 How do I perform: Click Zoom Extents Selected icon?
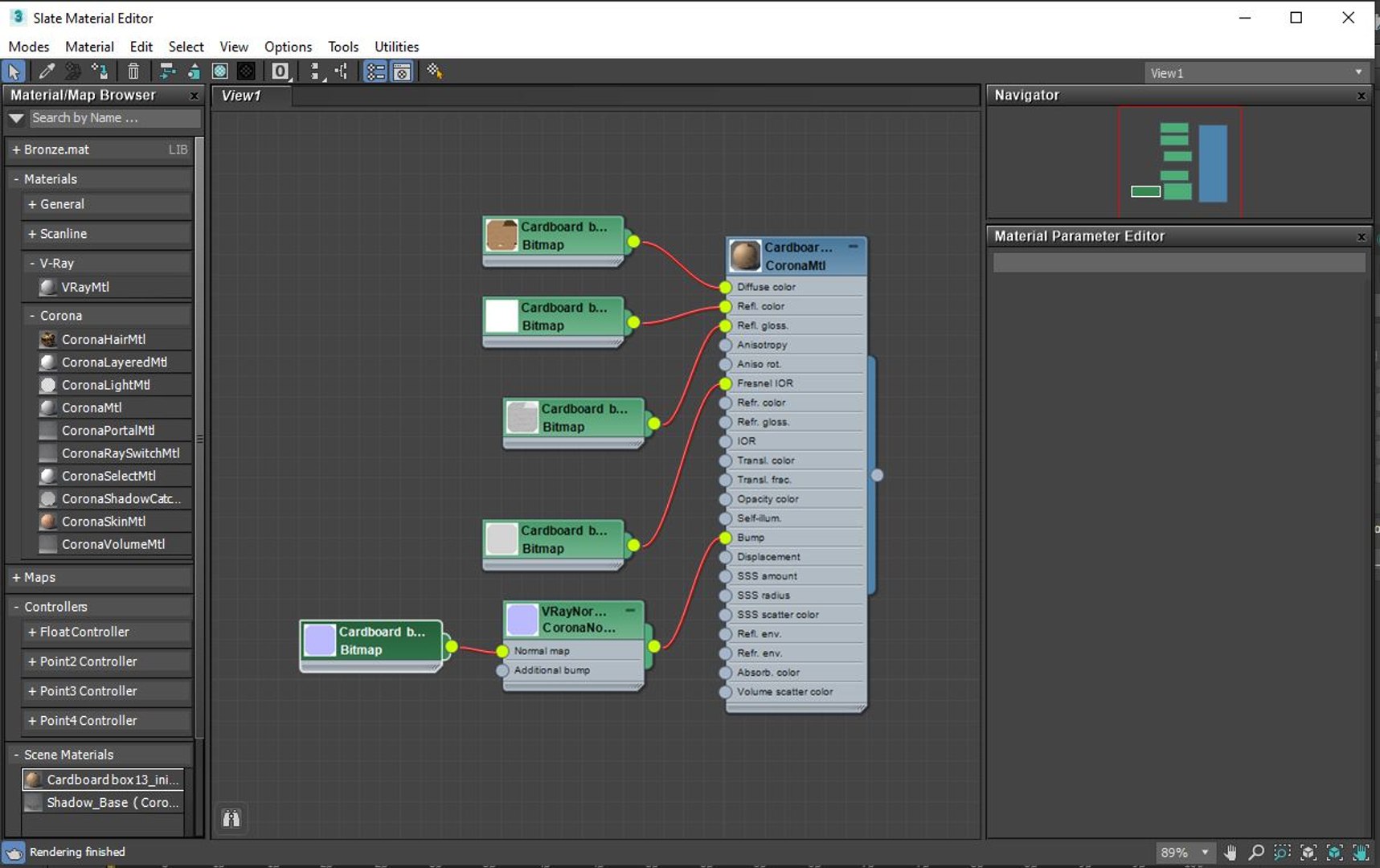(1335, 852)
